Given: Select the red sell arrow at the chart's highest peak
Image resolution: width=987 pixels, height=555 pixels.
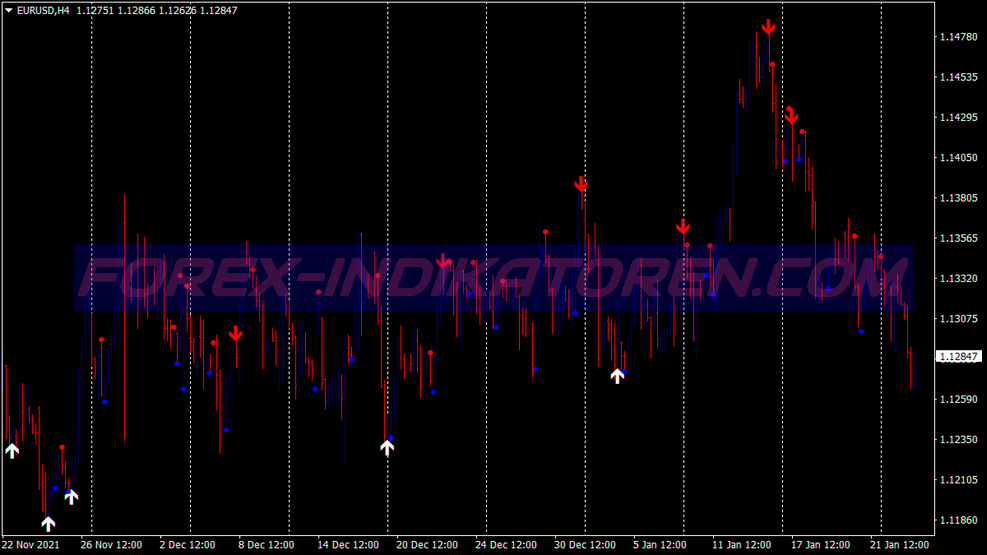Looking at the screenshot, I should click(x=768, y=27).
